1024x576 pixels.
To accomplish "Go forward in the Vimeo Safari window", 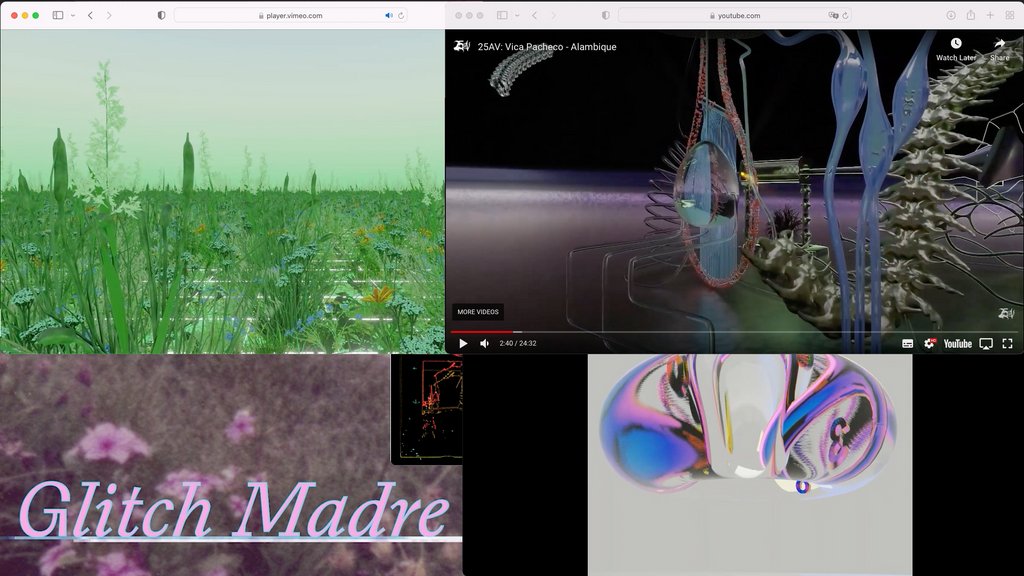I will [109, 15].
